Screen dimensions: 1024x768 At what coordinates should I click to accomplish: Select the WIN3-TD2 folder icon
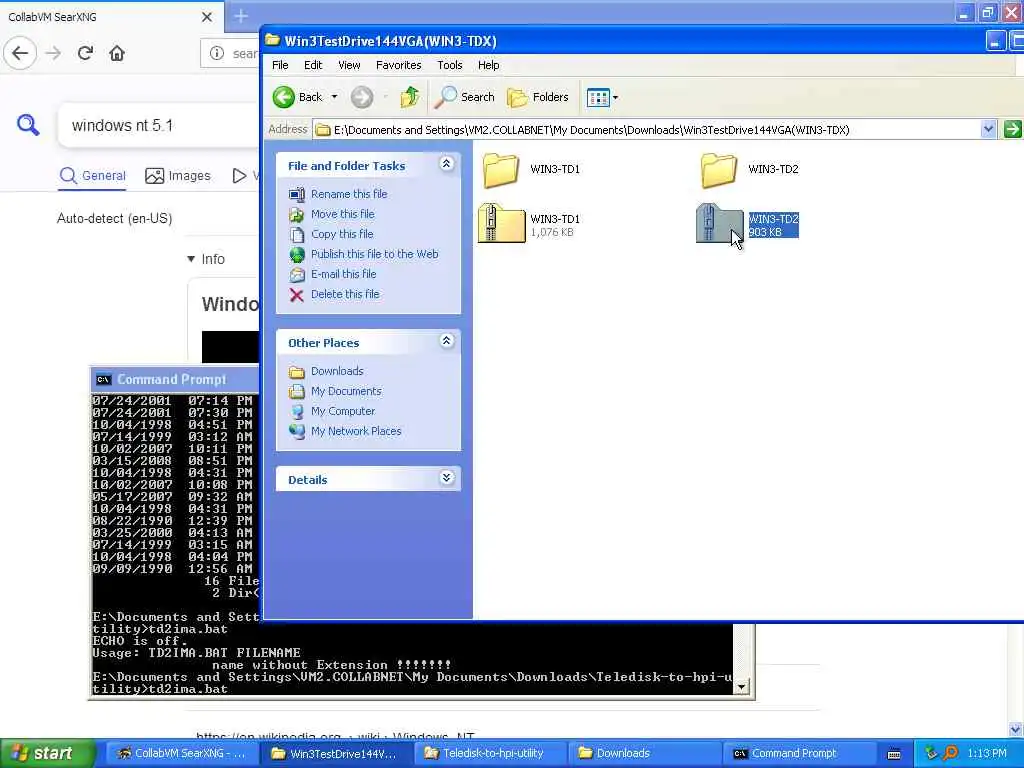(719, 170)
